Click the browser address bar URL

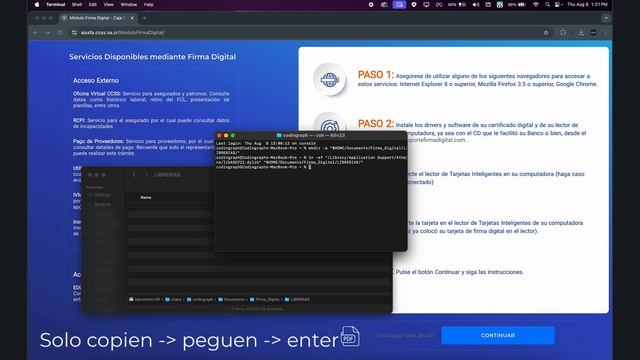pos(122,33)
